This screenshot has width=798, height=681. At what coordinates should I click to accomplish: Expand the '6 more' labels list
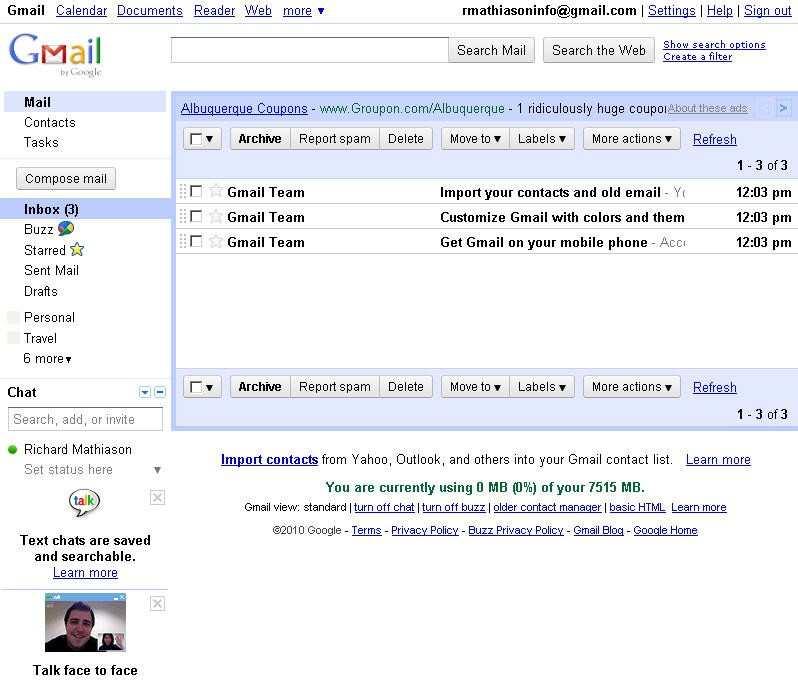48,359
